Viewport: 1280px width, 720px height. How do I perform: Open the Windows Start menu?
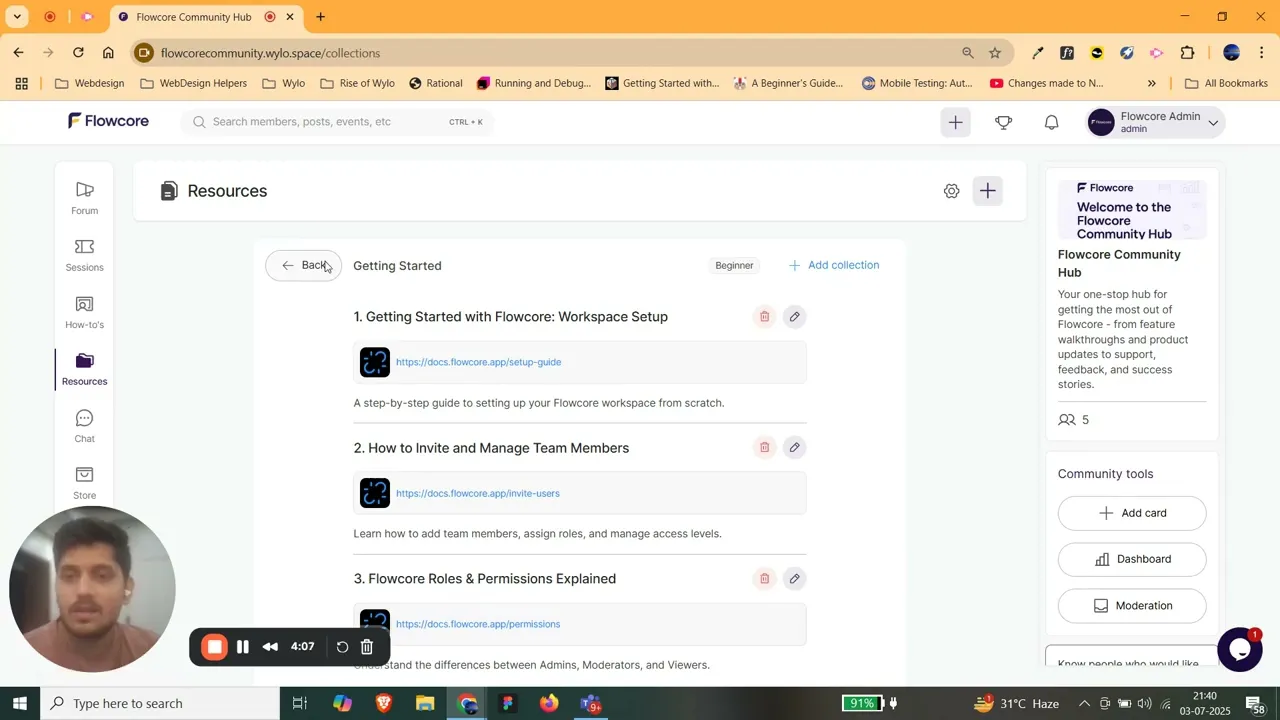[x=19, y=704]
